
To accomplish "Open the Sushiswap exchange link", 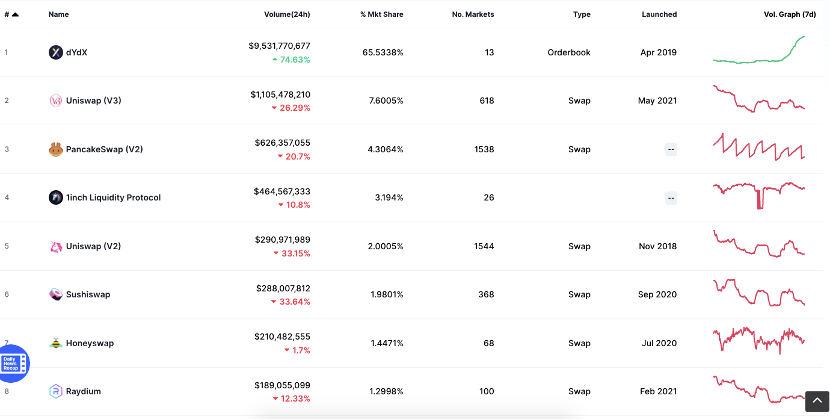I will (88, 294).
